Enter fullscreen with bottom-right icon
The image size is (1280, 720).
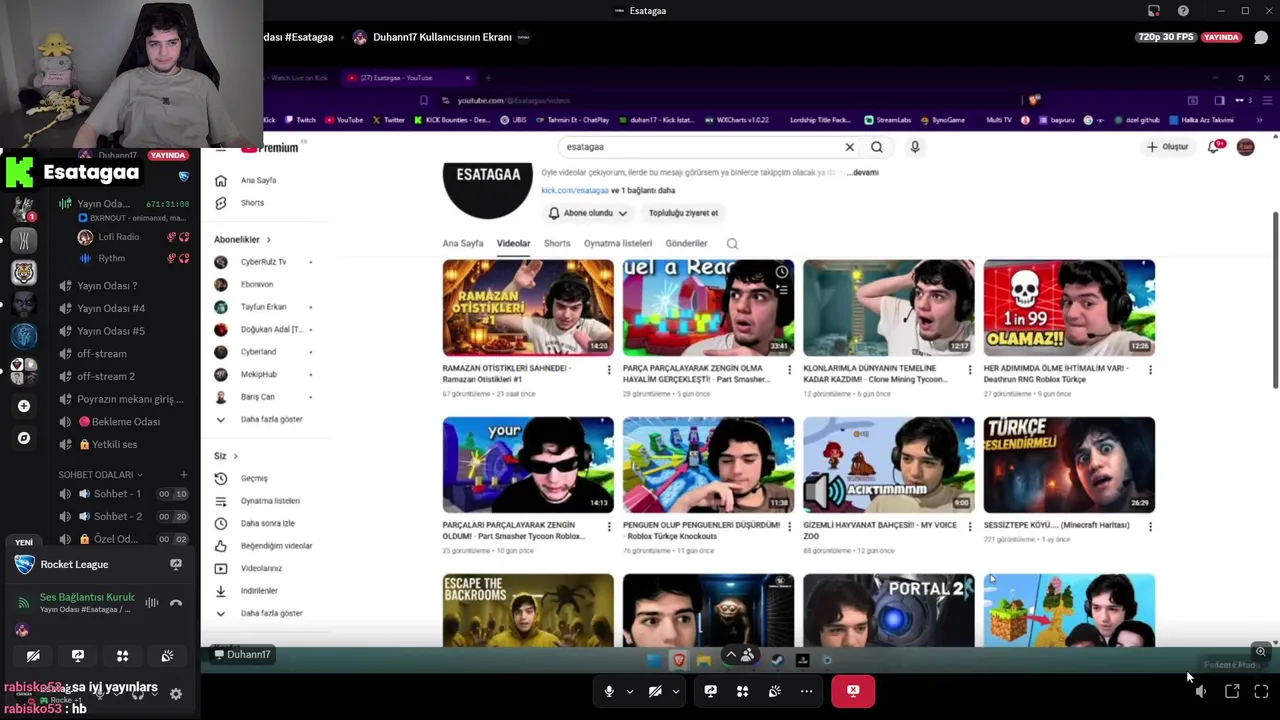(x=1261, y=691)
